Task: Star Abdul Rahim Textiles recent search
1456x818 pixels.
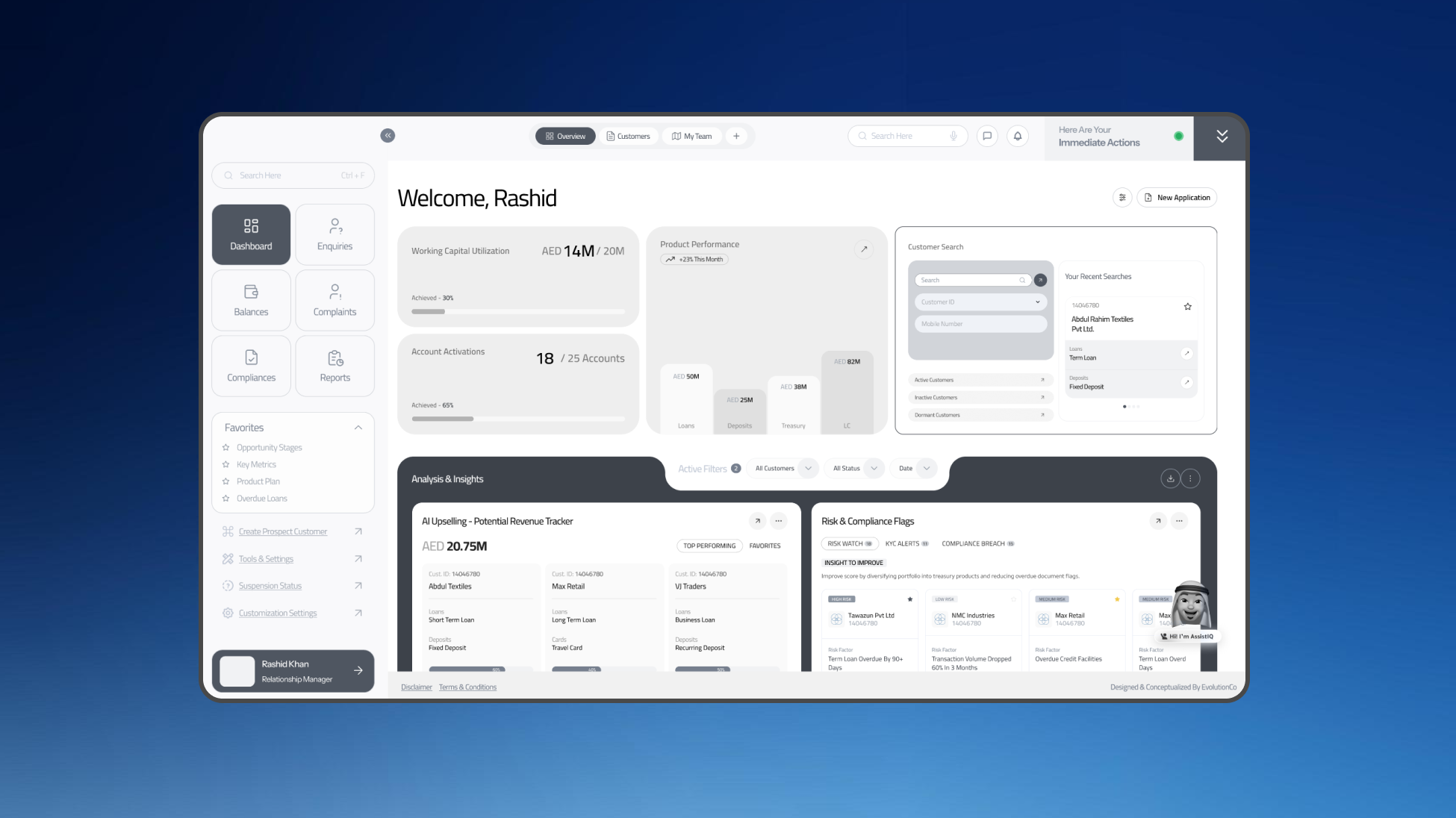Action: pyautogui.click(x=1187, y=307)
